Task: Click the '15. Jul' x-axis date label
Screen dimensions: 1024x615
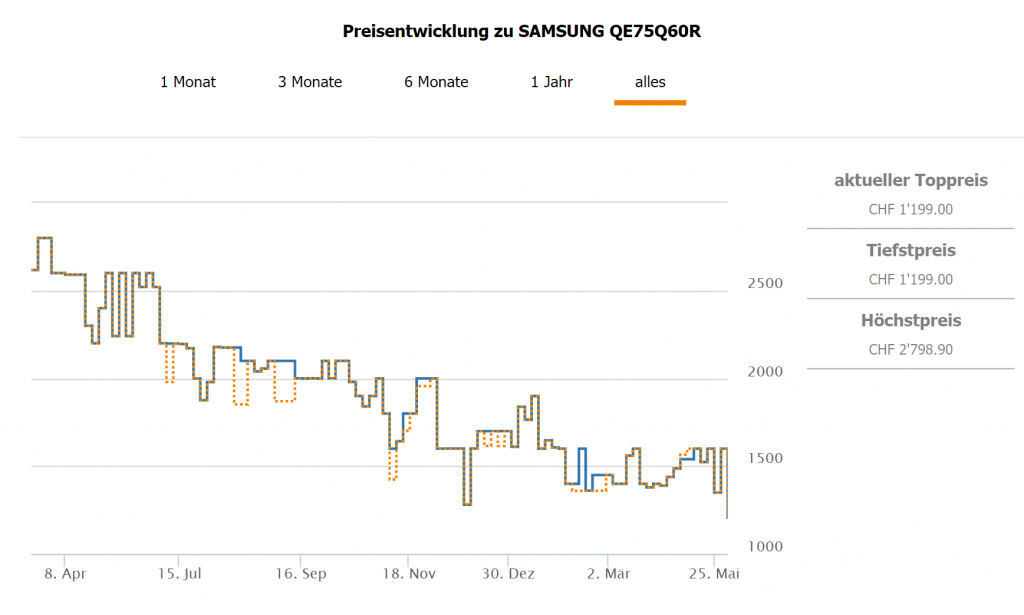Action: pyautogui.click(x=179, y=574)
